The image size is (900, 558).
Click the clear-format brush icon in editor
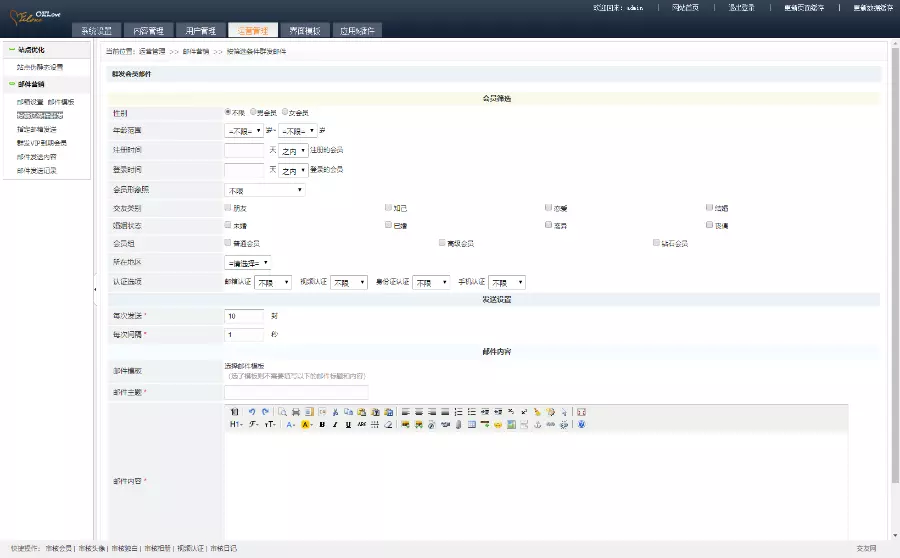pyautogui.click(x=537, y=412)
